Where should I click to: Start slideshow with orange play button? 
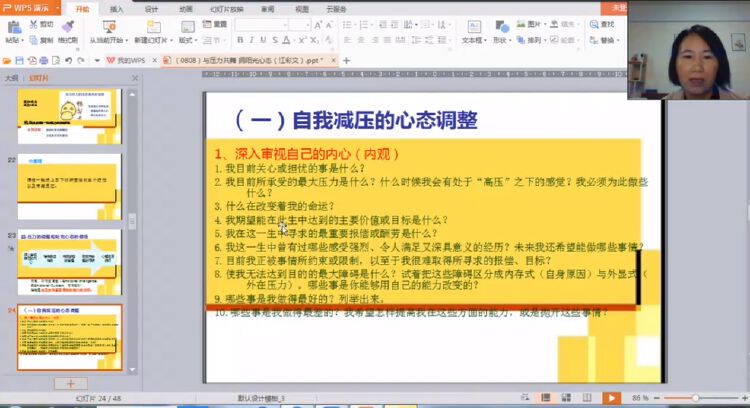(611, 398)
